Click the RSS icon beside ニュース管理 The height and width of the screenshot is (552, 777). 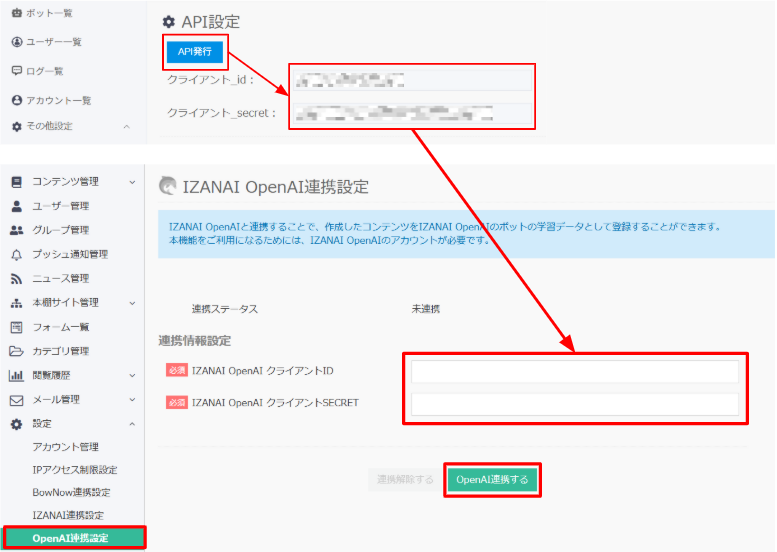tap(16, 278)
